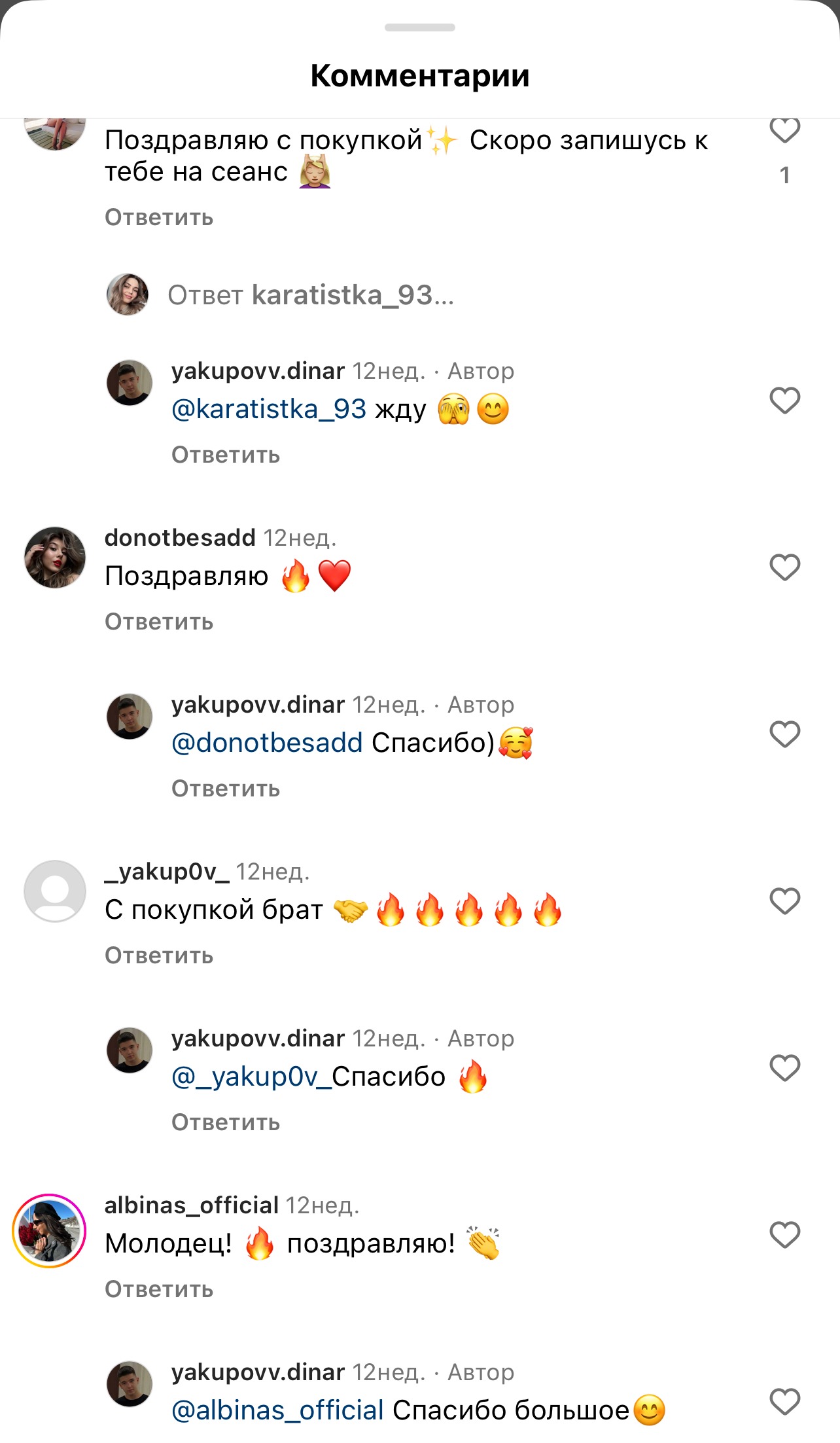Reply to the donotbesadd comment
This screenshot has width=840, height=1443.
(159, 622)
